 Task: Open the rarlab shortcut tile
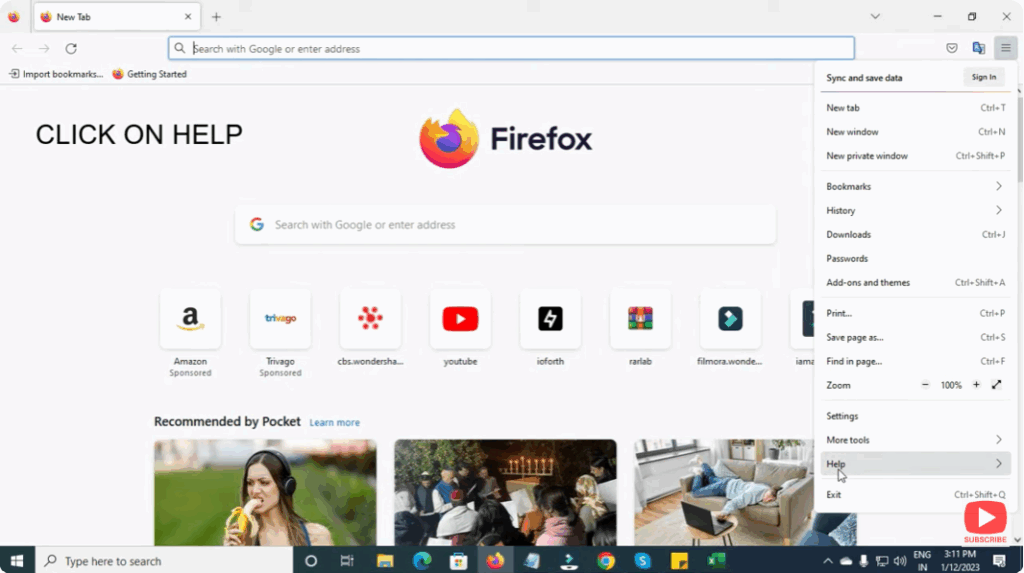640,319
